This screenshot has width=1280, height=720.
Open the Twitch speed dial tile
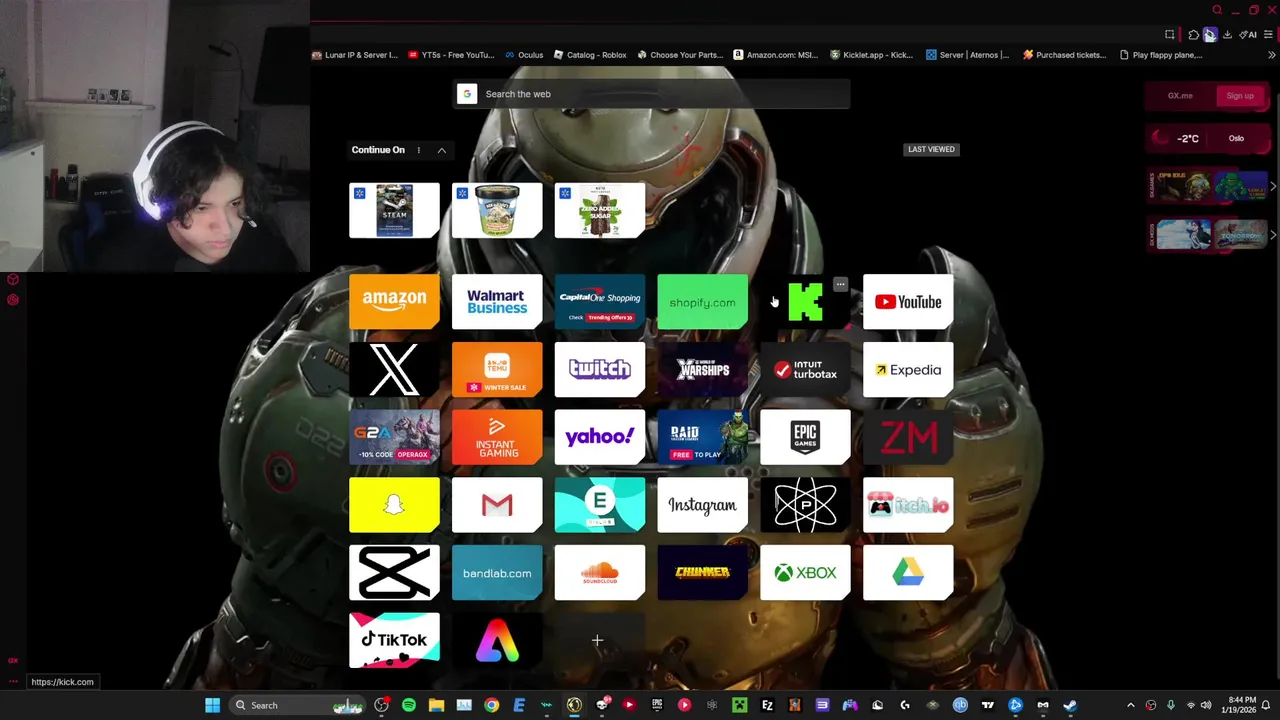pyautogui.click(x=600, y=370)
